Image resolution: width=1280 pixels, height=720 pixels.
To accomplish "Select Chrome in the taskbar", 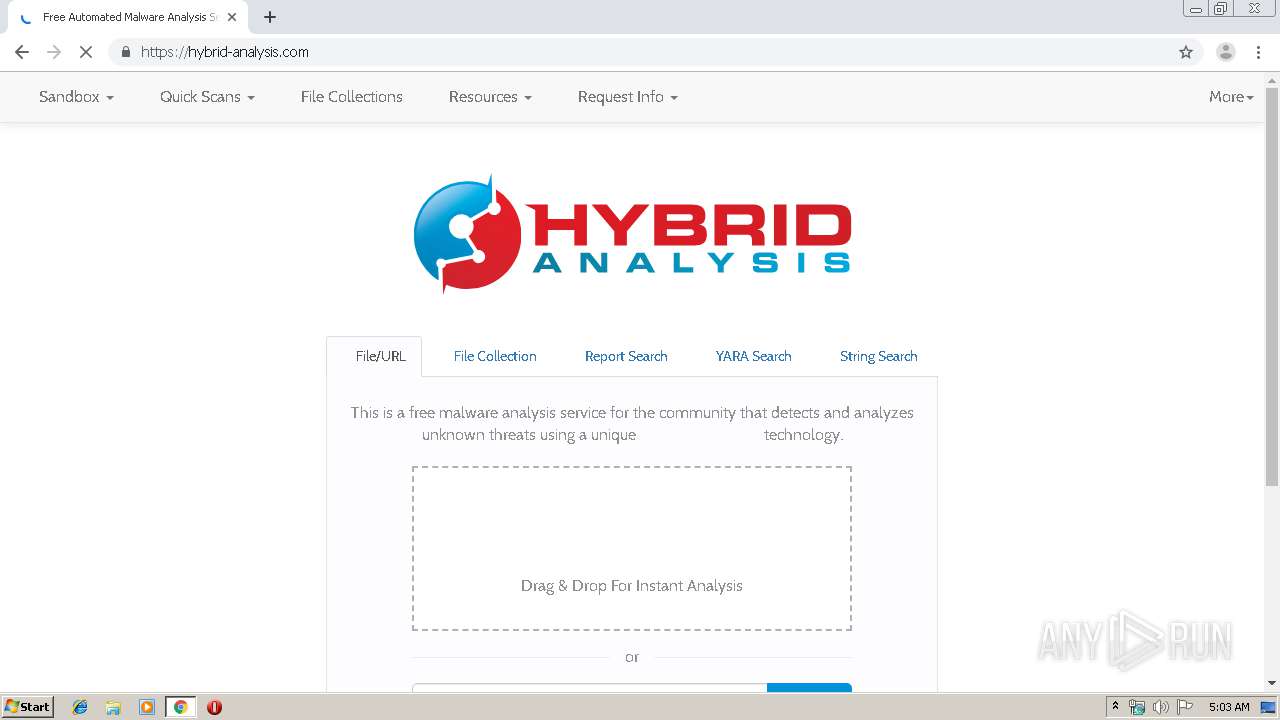I will click(180, 707).
